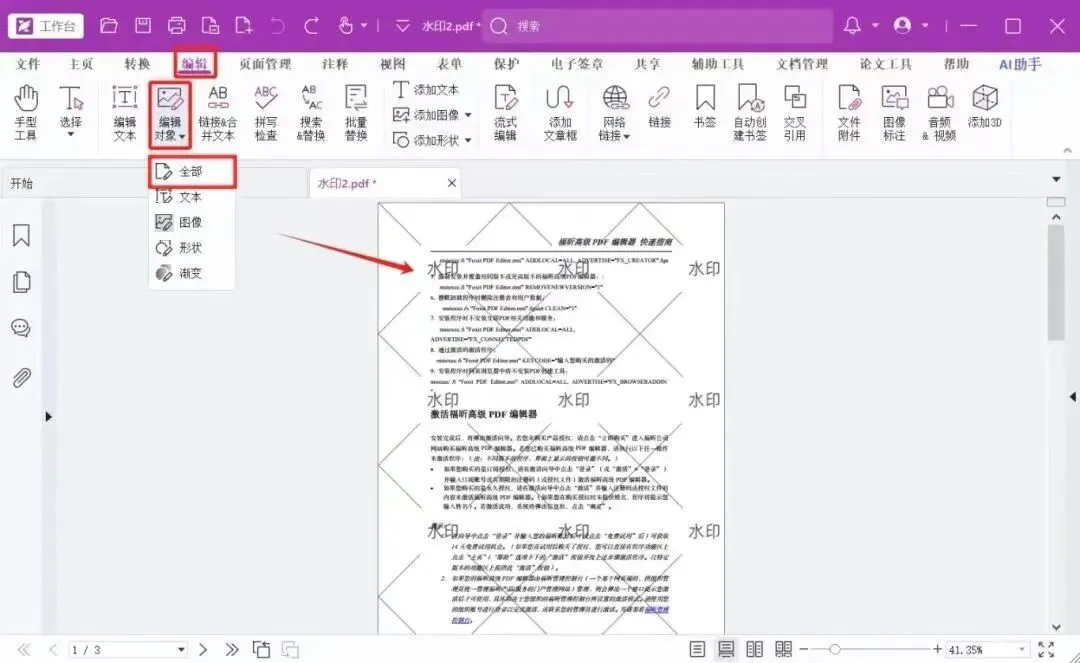Screen dimensions: 1080x663
Task: Choose Text (文本) from the Edit Object menu
Action: pyautogui.click(x=193, y=197)
